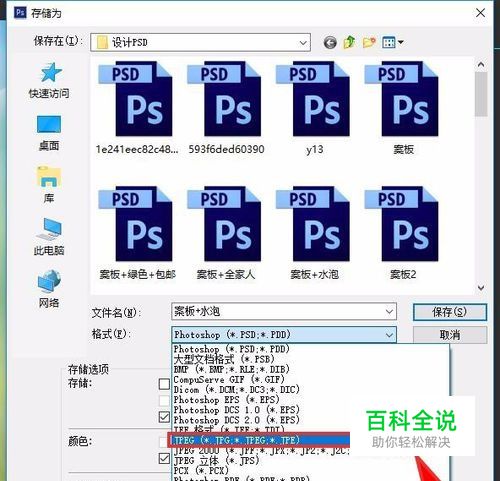This screenshot has width=500, height=481.
Task: Expand the 保存在 folder dropdown showing 设计PSD
Action: point(303,43)
